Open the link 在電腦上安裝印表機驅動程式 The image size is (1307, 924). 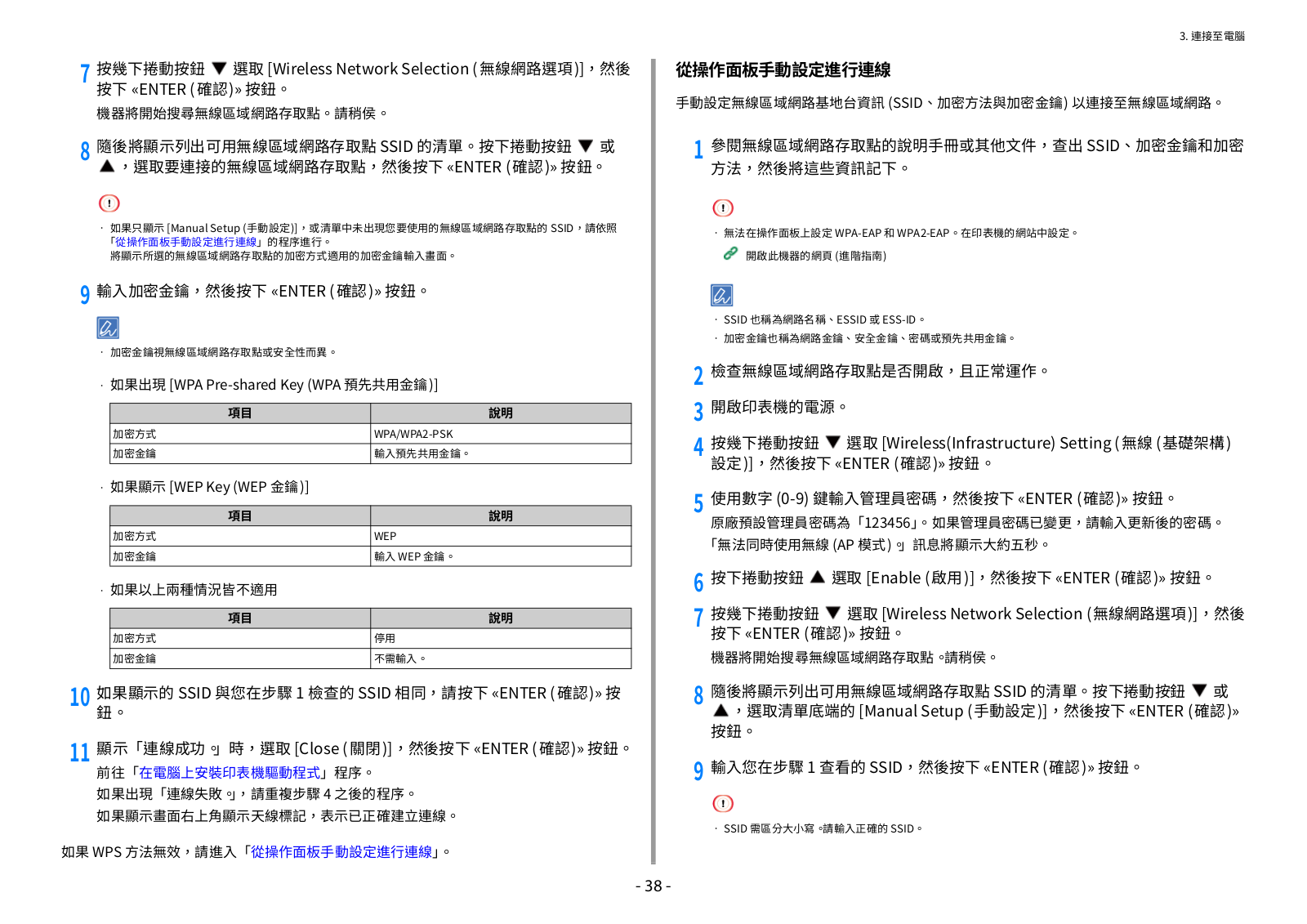tap(230, 772)
